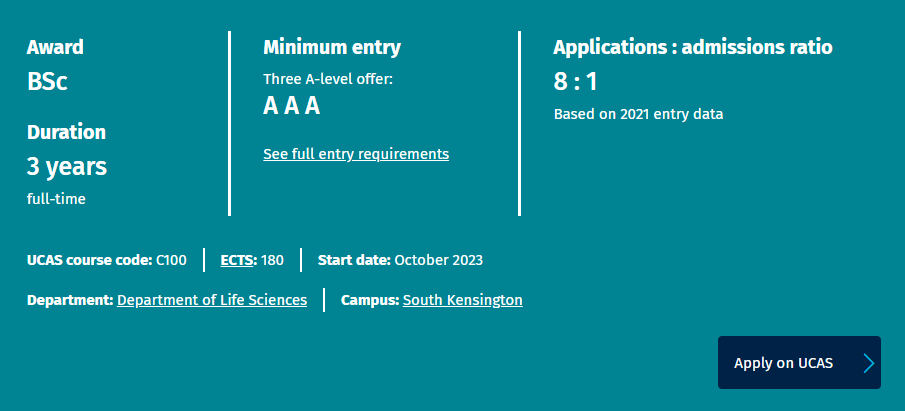Click the arrow icon on Apply on UCAS
The height and width of the screenshot is (411, 905).
pos(869,363)
